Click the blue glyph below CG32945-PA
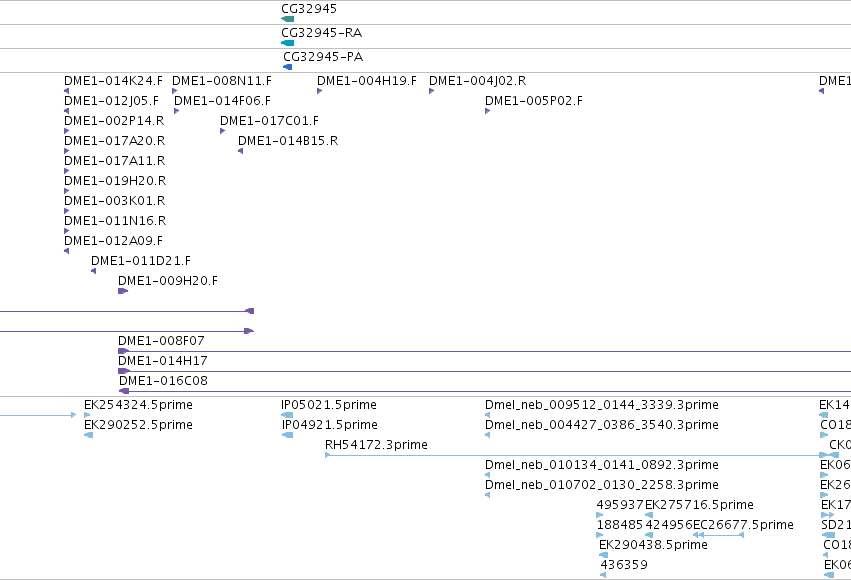This screenshot has width=851, height=580. click(288, 67)
